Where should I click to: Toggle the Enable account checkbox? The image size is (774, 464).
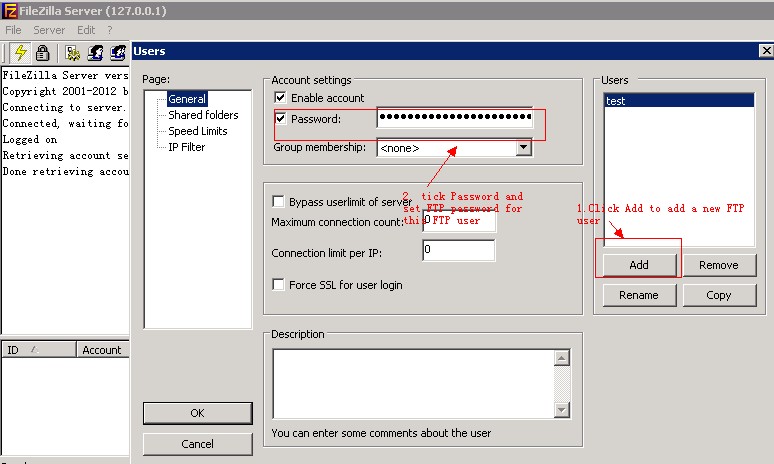281,98
